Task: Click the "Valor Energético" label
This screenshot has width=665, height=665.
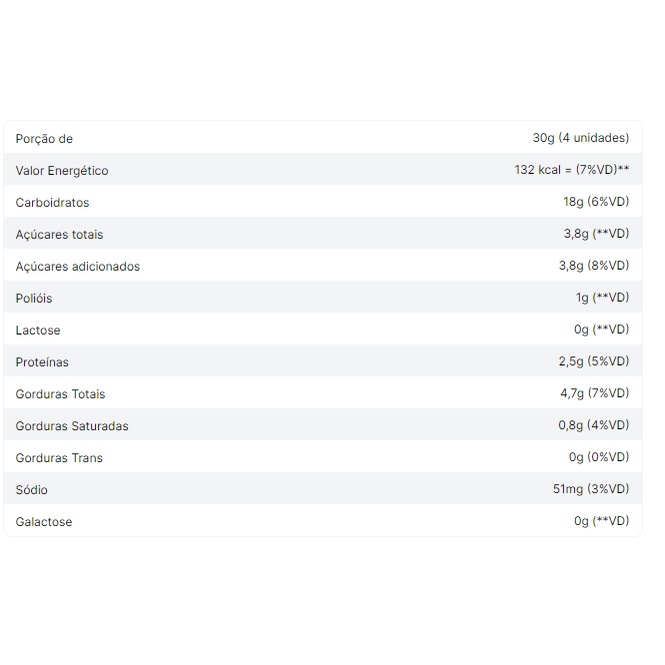Action: click(x=62, y=171)
